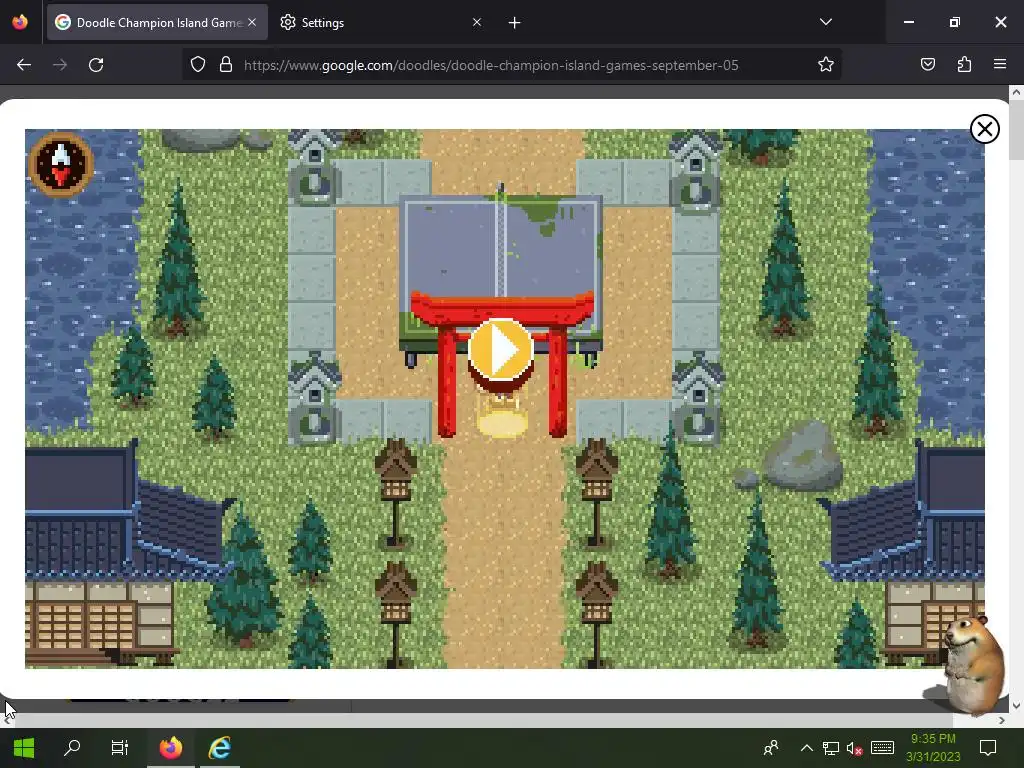Viewport: 1024px width, 768px height.
Task: Show hidden system tray icons
Action: 807,748
